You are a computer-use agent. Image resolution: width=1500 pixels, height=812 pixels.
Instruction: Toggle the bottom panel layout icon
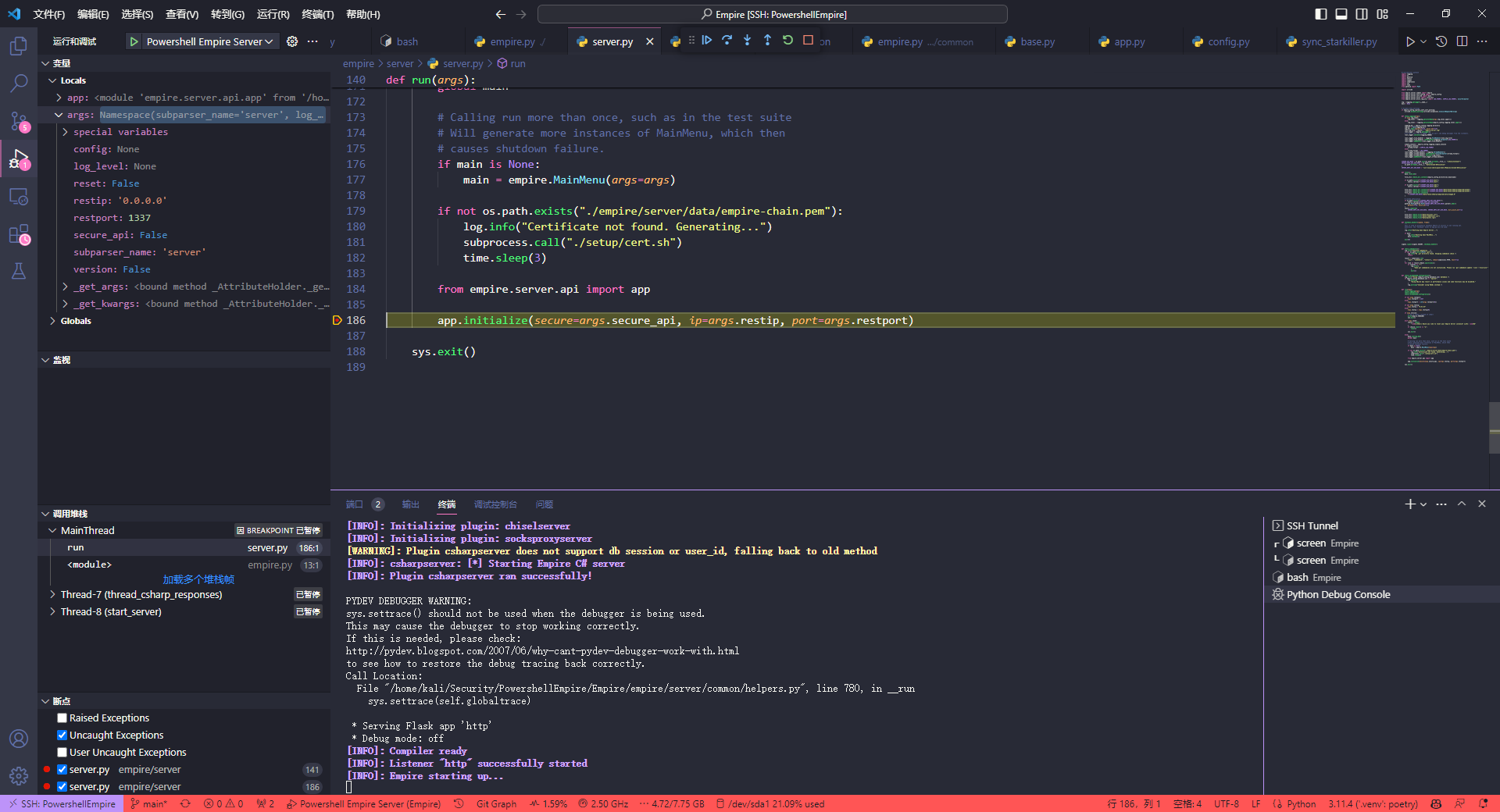click(x=1341, y=14)
